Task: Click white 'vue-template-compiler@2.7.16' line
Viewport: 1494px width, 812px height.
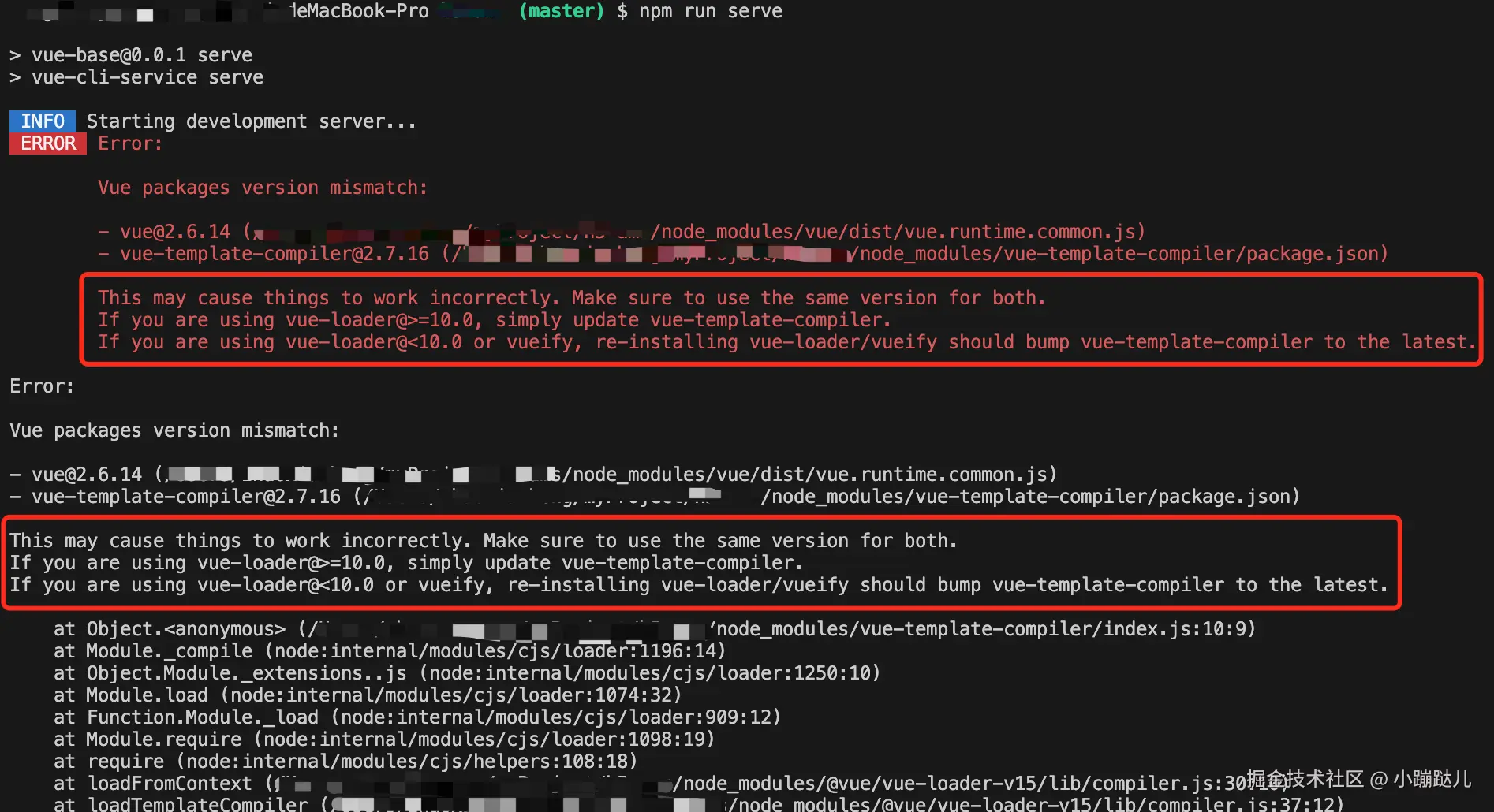Action: [655, 497]
